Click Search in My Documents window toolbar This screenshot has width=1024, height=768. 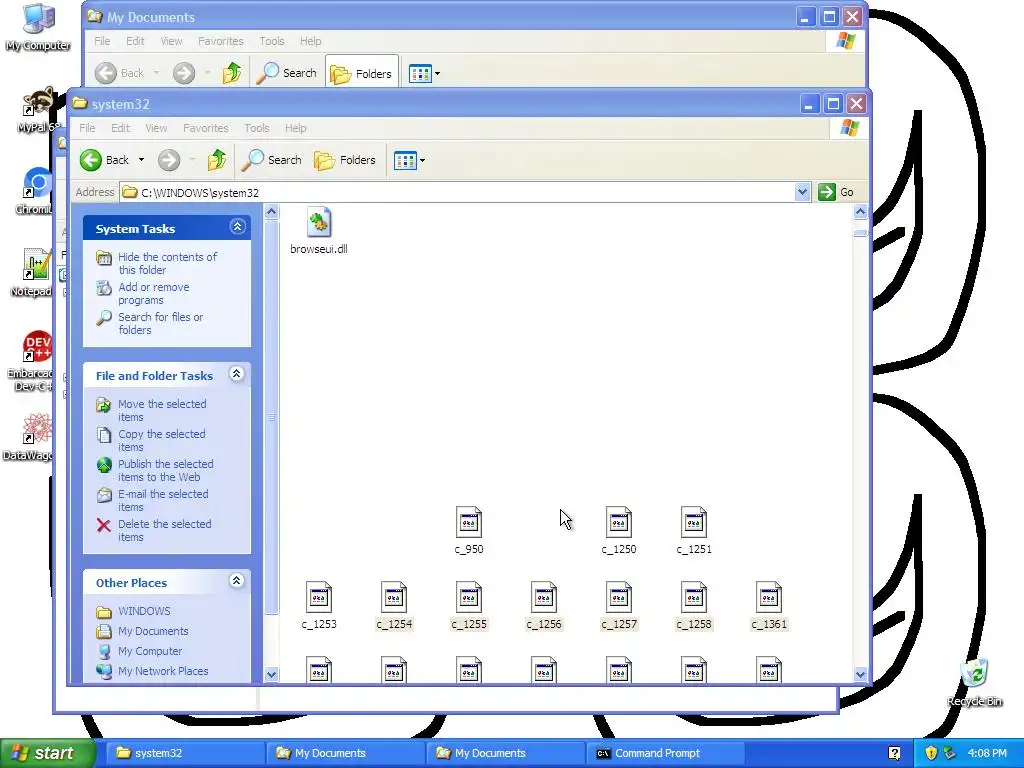[x=286, y=73]
